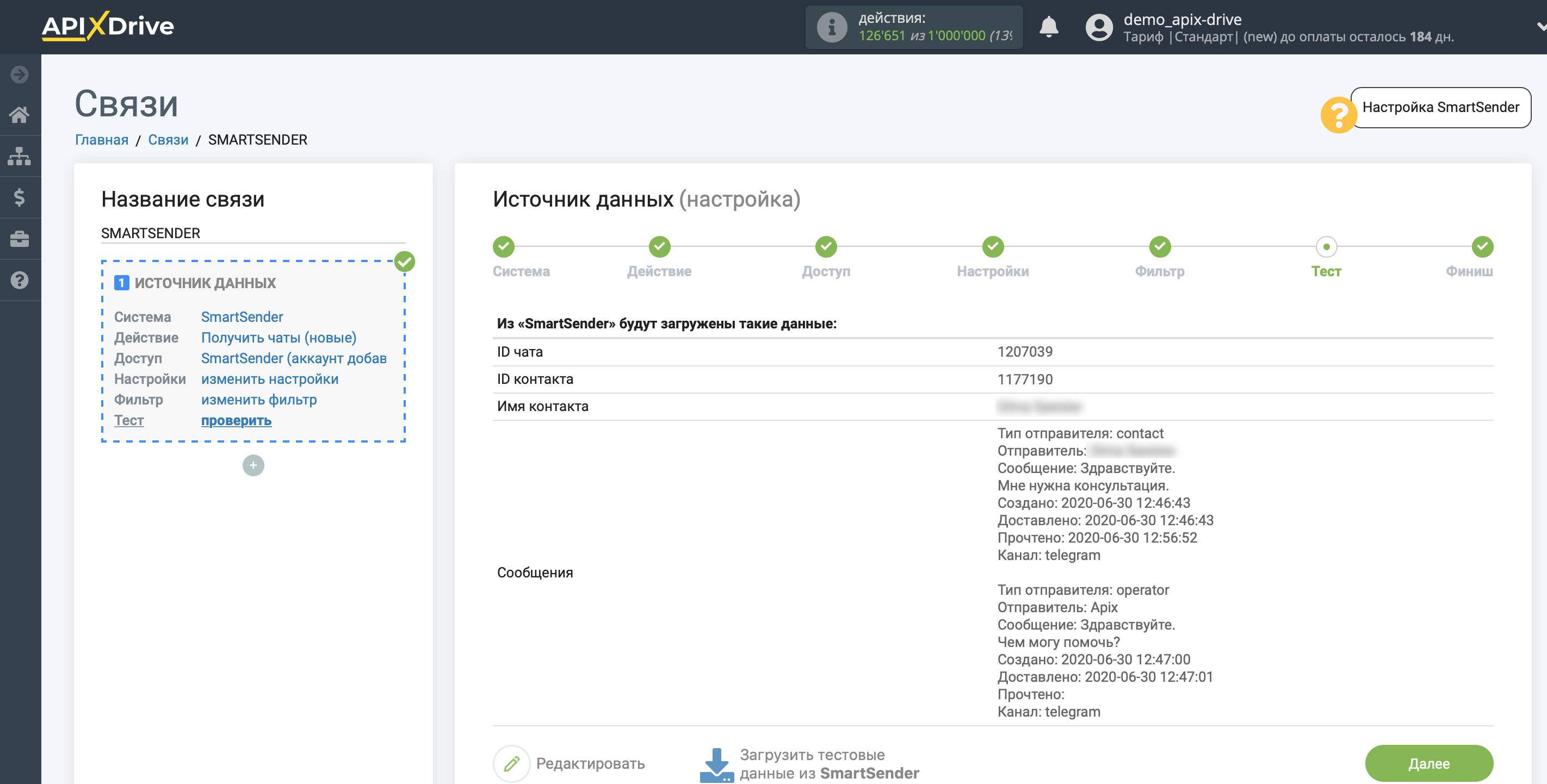
Task: Open the SmartSender (аккаунт добав access link
Action: [294, 358]
